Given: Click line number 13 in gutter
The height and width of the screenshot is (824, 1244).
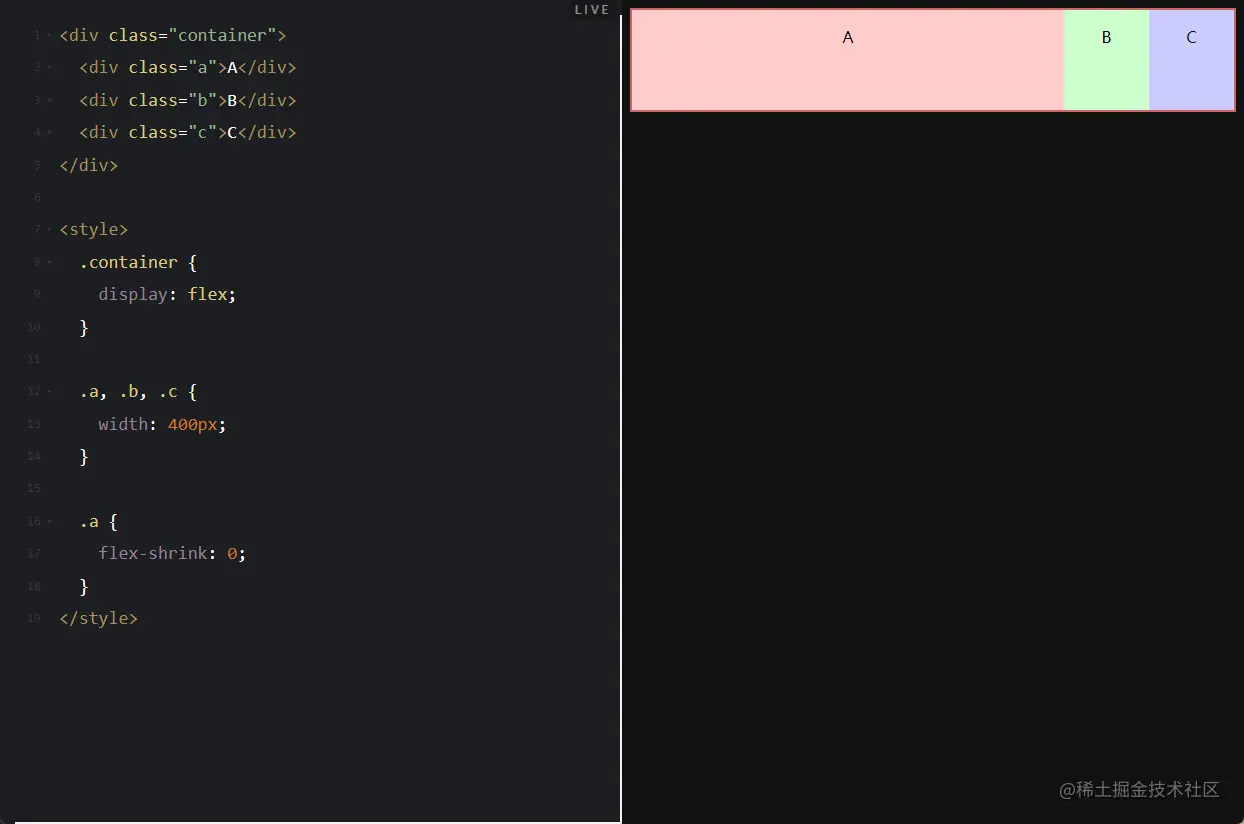Looking at the screenshot, I should click(35, 424).
